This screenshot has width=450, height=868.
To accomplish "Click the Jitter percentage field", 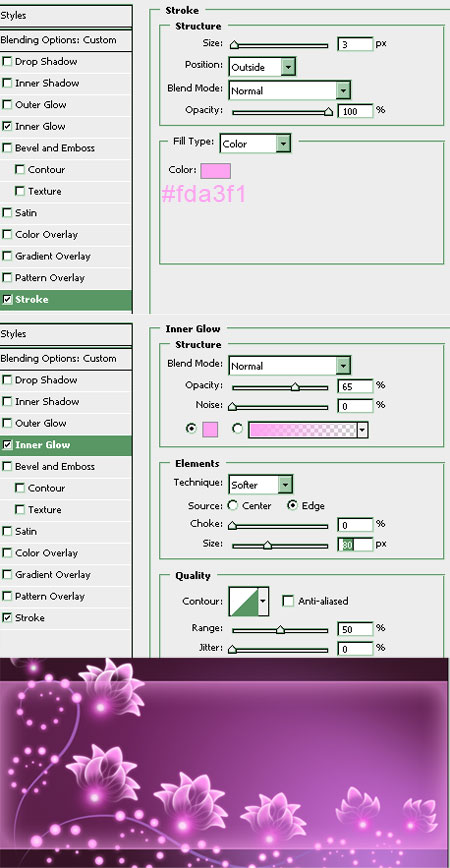I will click(355, 649).
